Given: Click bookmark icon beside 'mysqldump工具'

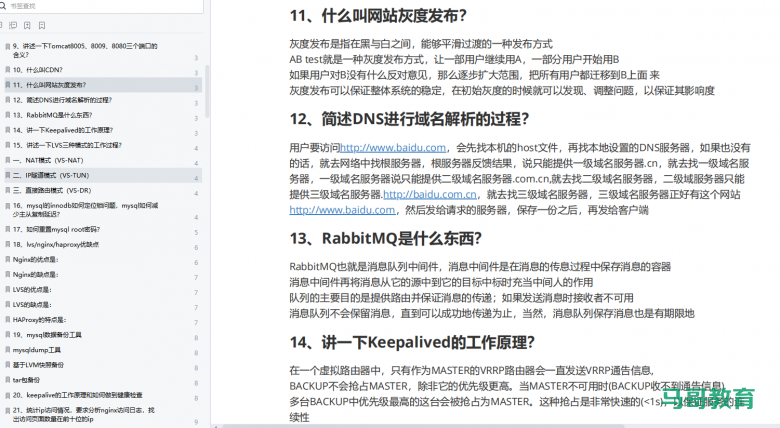Looking at the screenshot, I should pyautogui.click(x=6, y=350).
